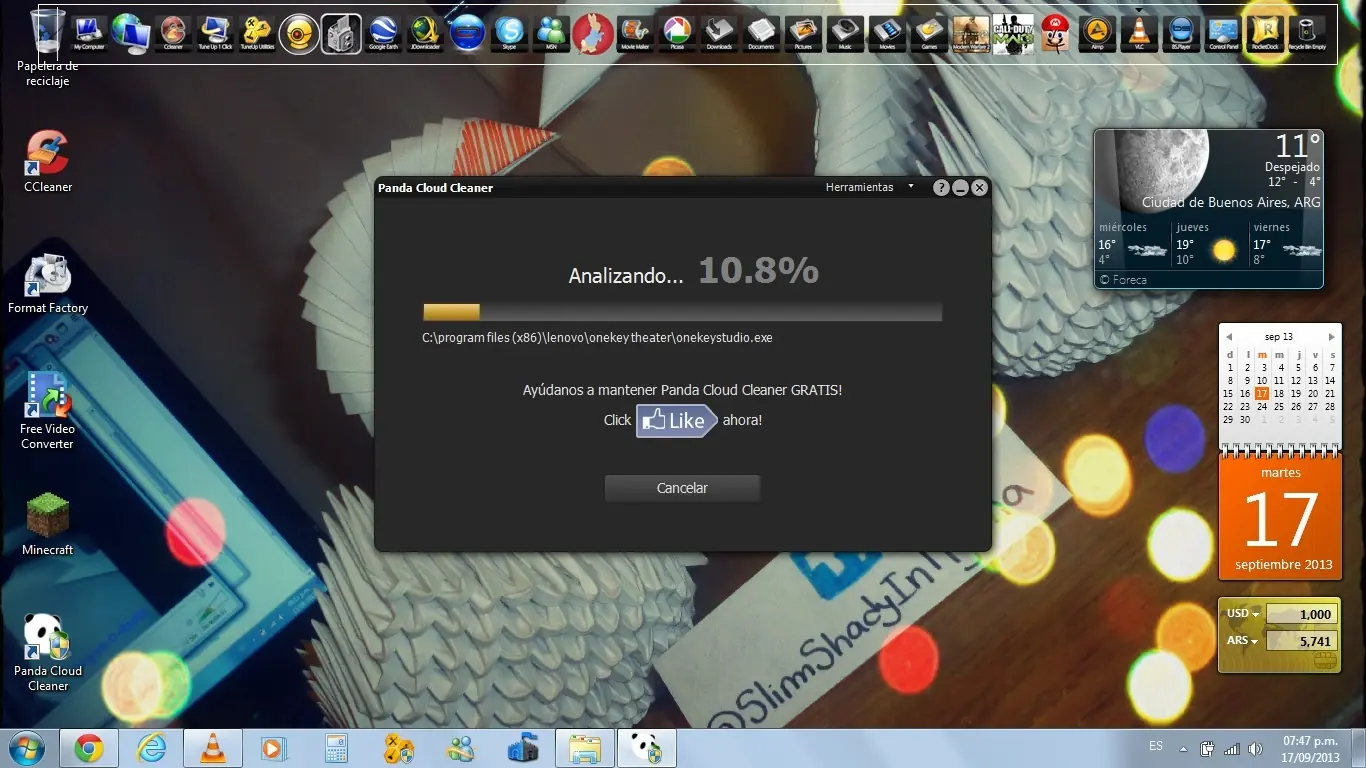This screenshot has width=1366, height=768.
Task: Open the ARS currency dropdown in the gadget
Action: tap(1243, 641)
